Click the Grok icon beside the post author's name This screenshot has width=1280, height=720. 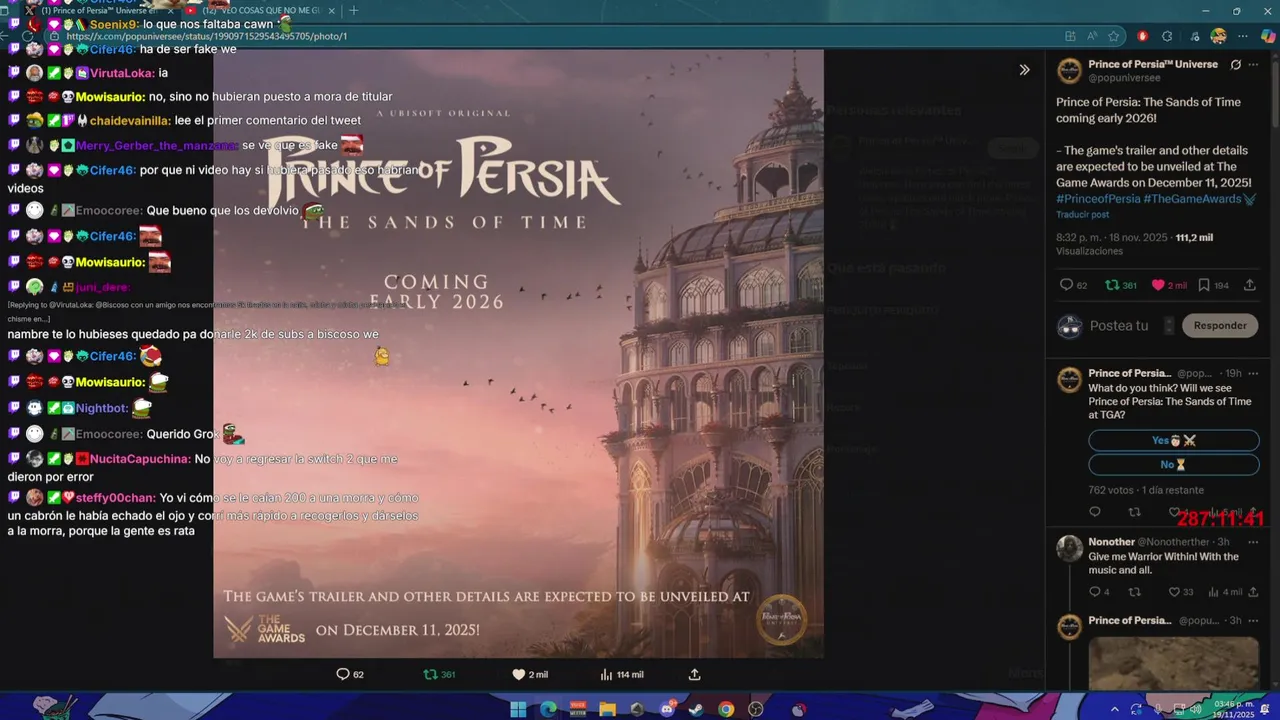pos(1236,65)
